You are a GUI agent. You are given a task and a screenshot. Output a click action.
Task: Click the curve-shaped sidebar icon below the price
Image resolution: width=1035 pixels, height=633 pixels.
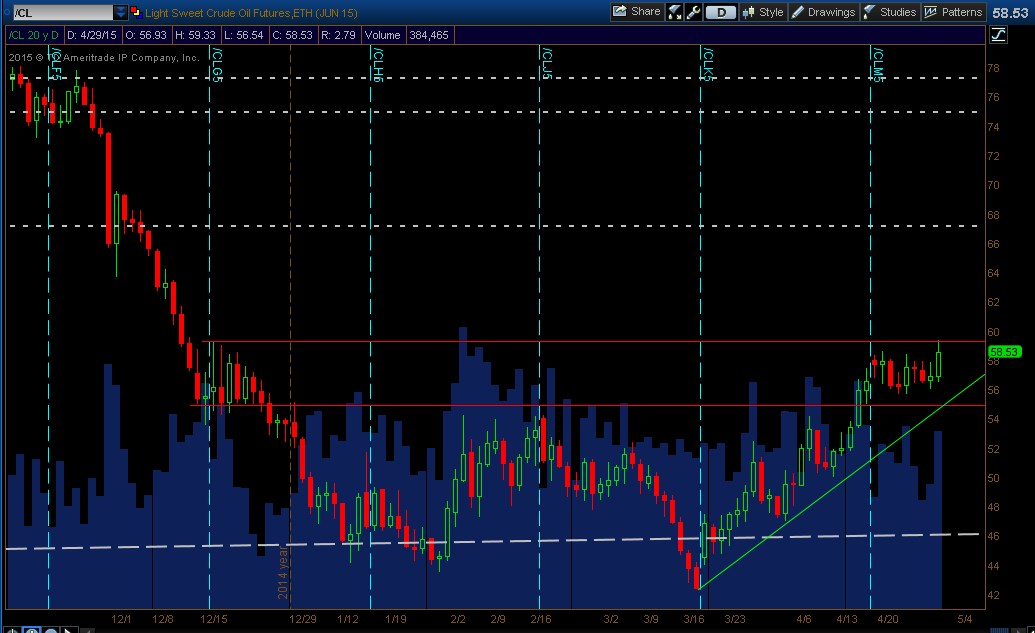(998, 34)
